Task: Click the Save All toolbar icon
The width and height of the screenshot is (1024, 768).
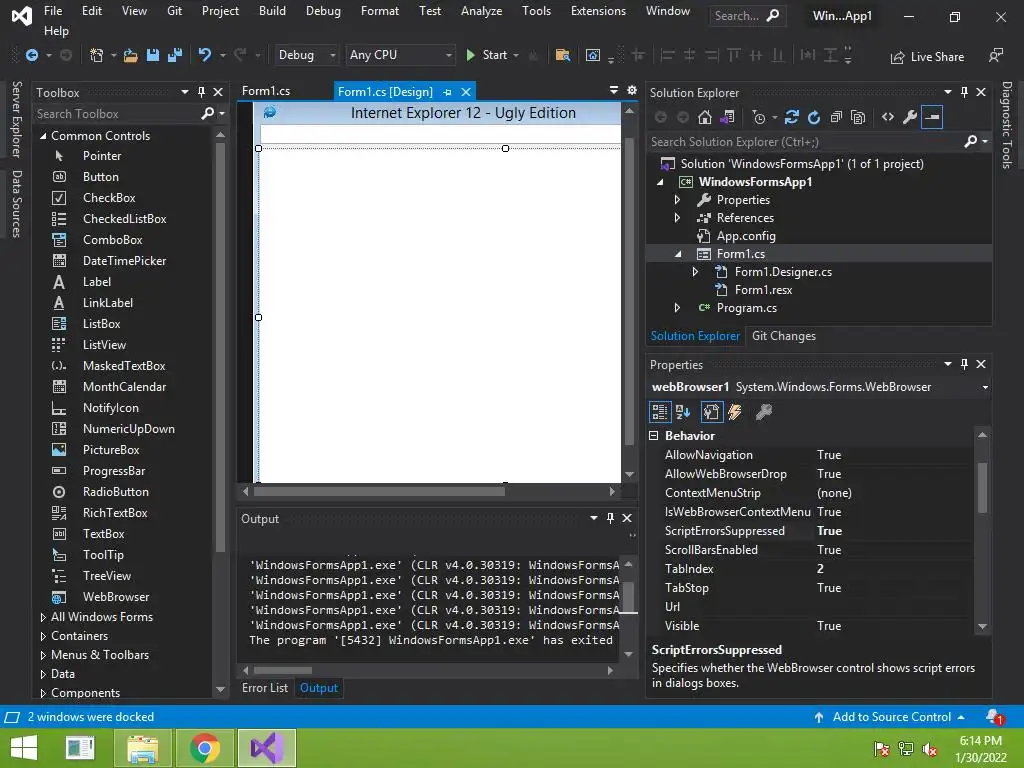Action: pos(174,56)
